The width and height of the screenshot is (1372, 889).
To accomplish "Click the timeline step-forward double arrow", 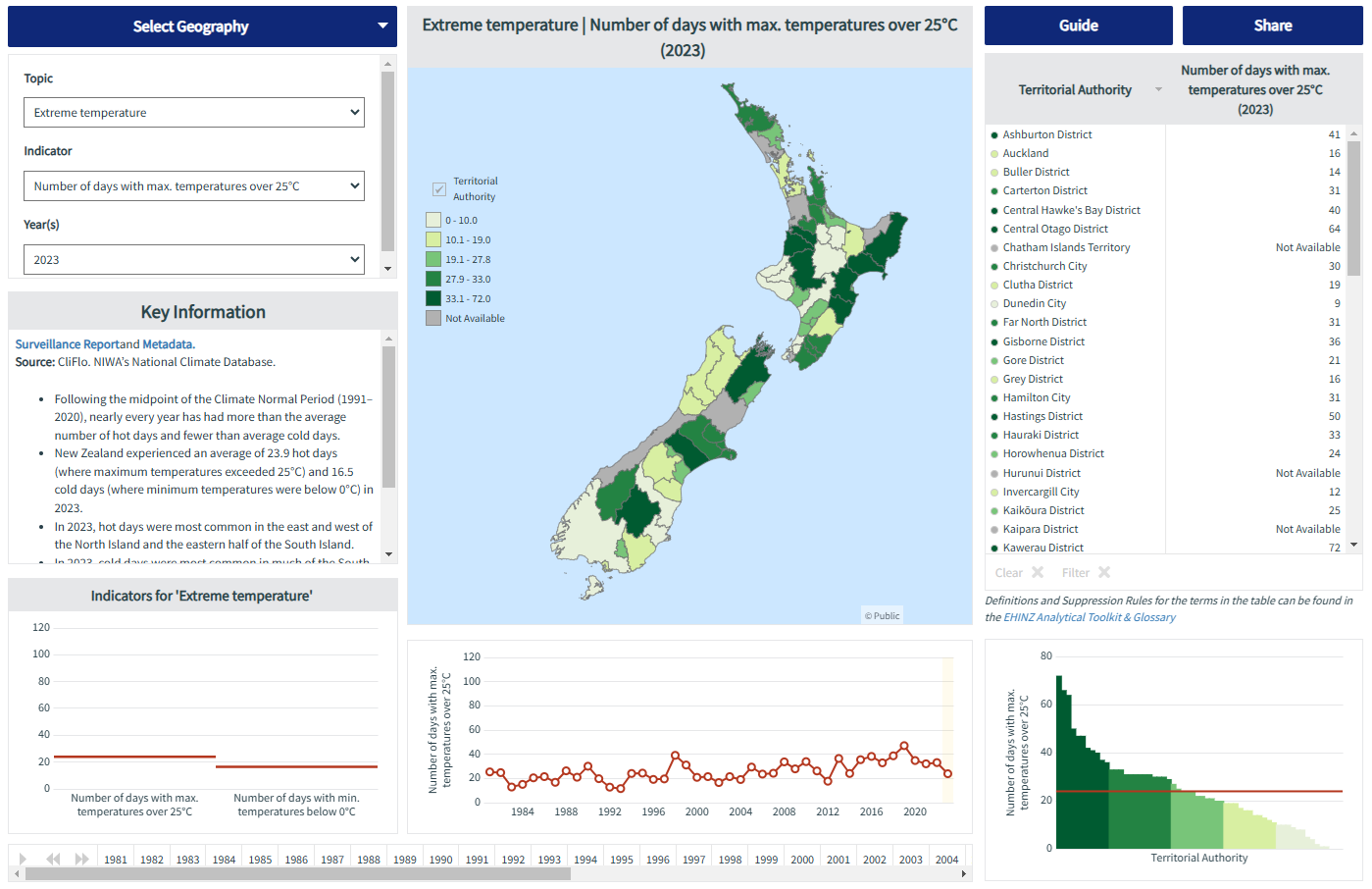I will tap(82, 859).
